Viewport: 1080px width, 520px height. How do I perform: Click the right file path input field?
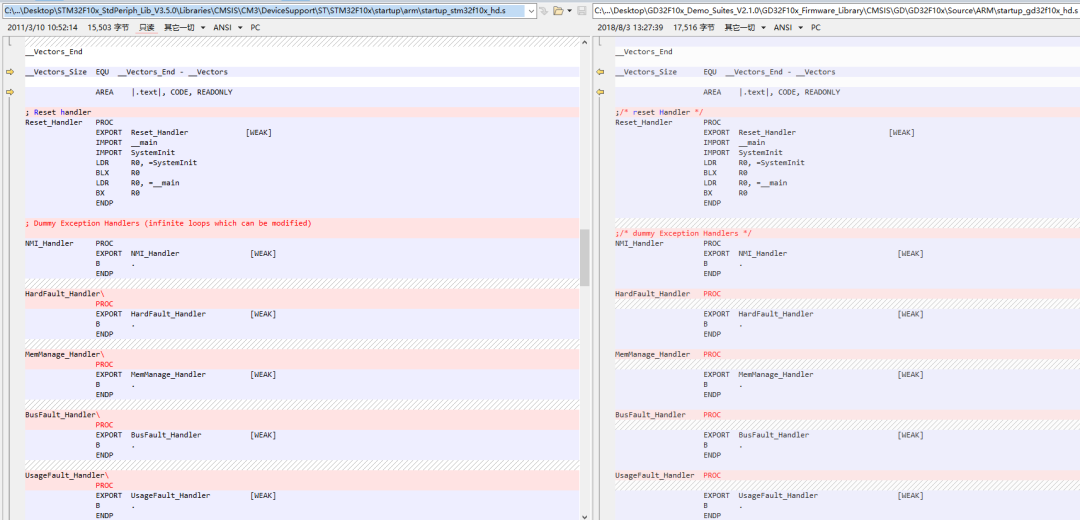pyautogui.click(x=835, y=11)
